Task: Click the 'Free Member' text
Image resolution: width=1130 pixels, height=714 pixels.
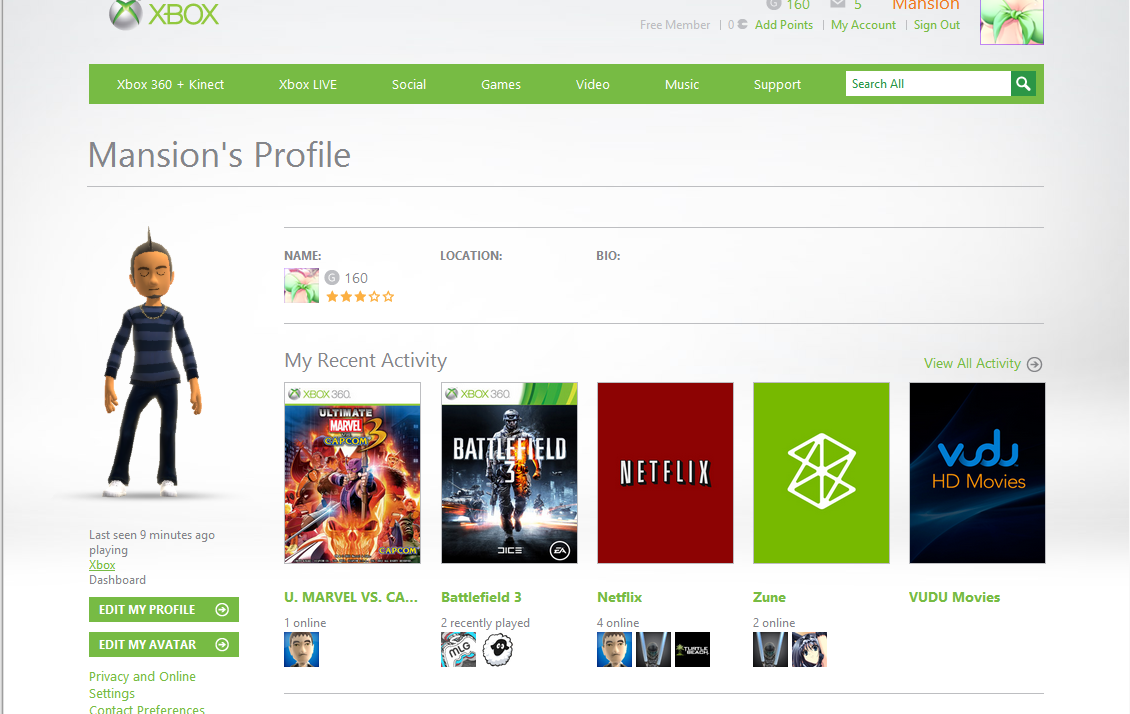Action: [675, 24]
